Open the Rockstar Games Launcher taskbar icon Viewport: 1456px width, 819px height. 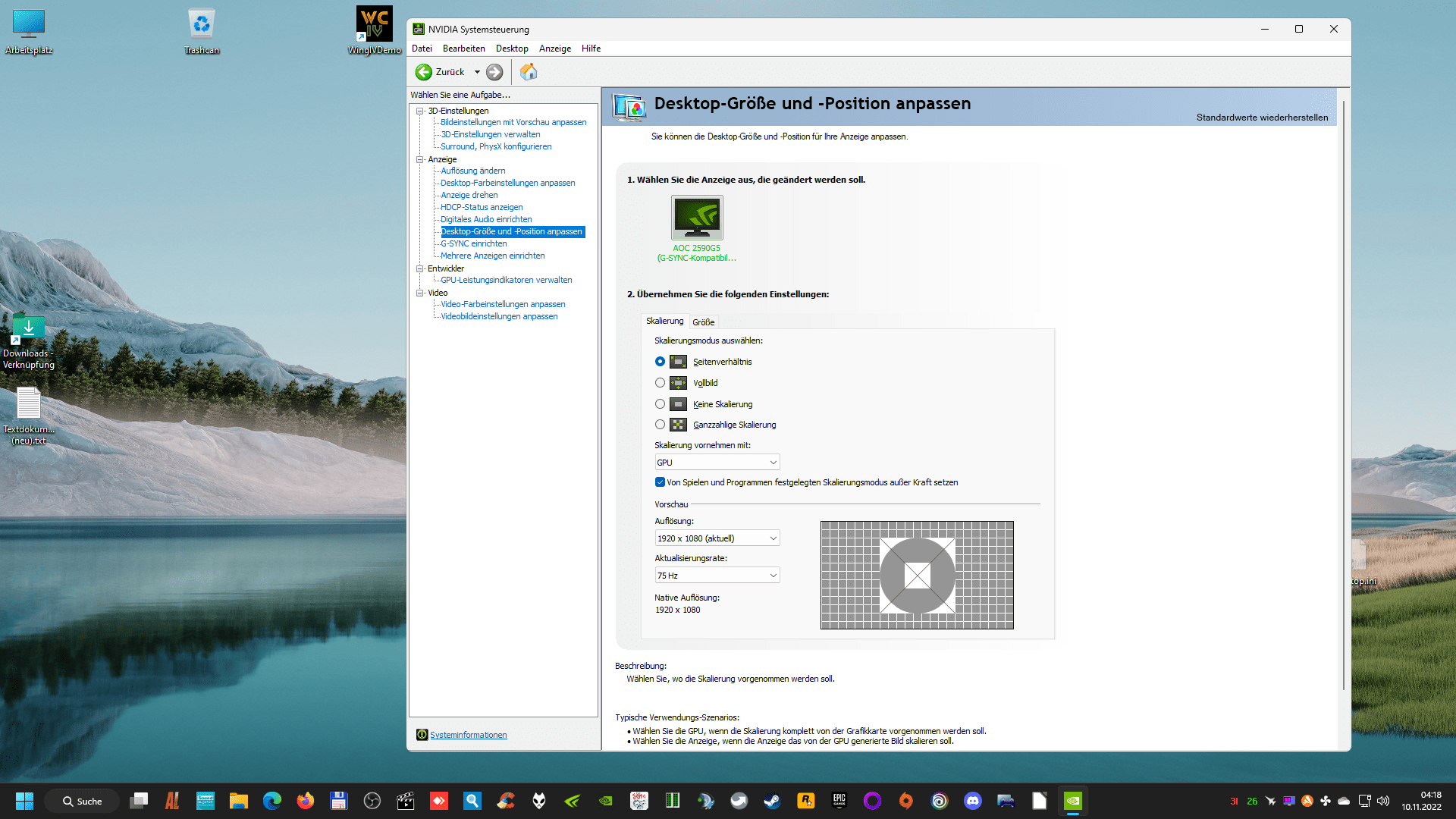805,801
